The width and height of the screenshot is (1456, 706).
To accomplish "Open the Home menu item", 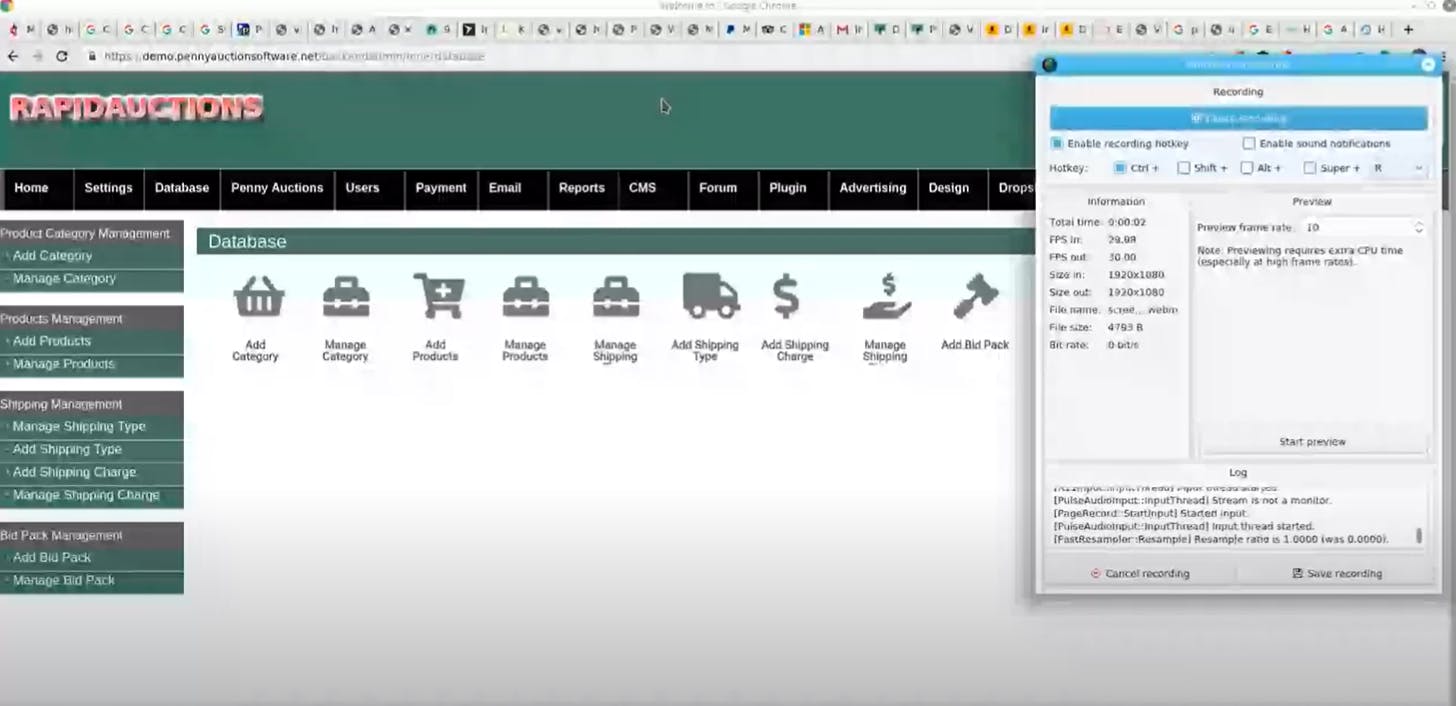I will [32, 188].
